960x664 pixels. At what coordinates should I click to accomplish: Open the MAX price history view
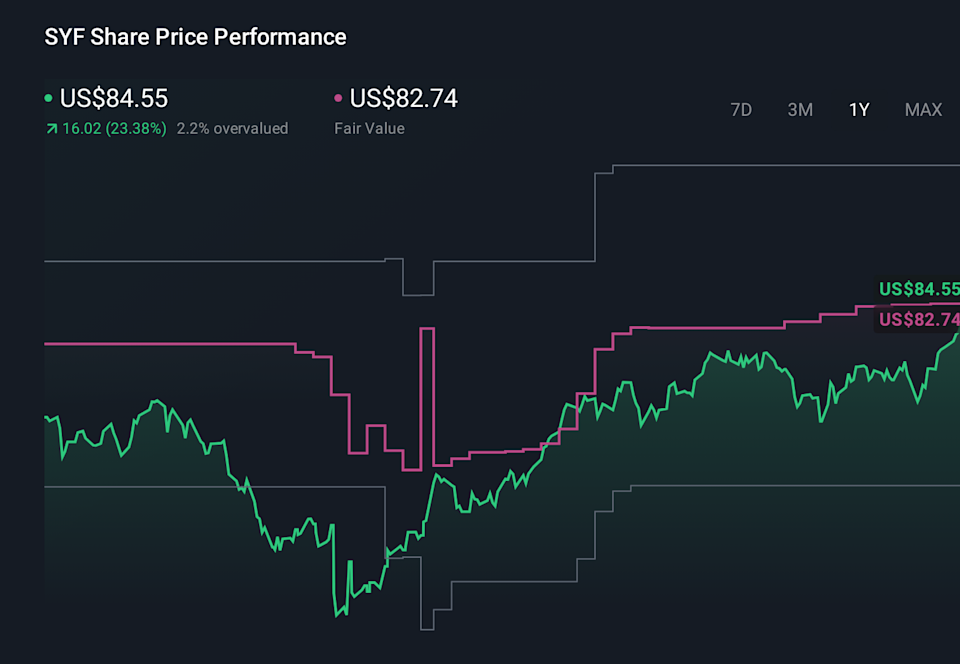(x=922, y=110)
